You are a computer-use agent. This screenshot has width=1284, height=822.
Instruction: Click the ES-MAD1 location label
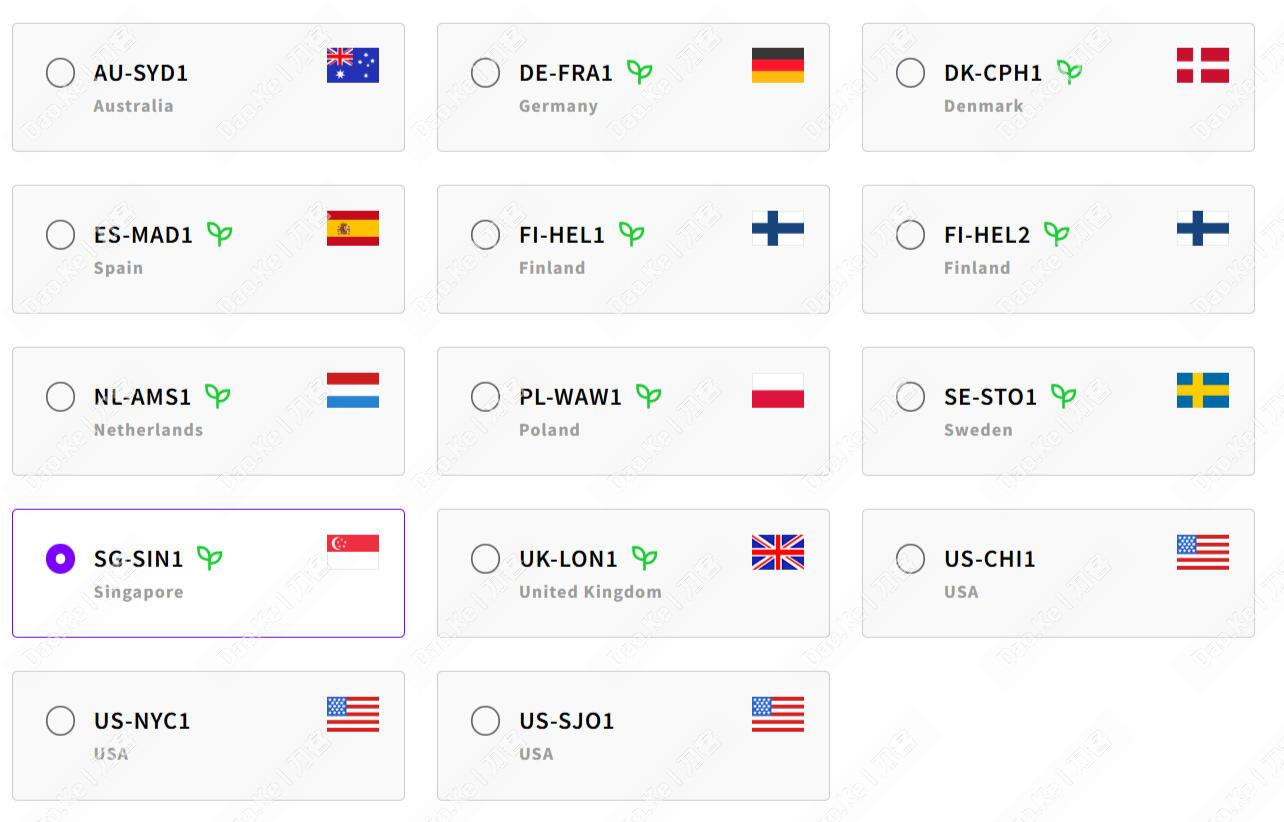(x=143, y=235)
